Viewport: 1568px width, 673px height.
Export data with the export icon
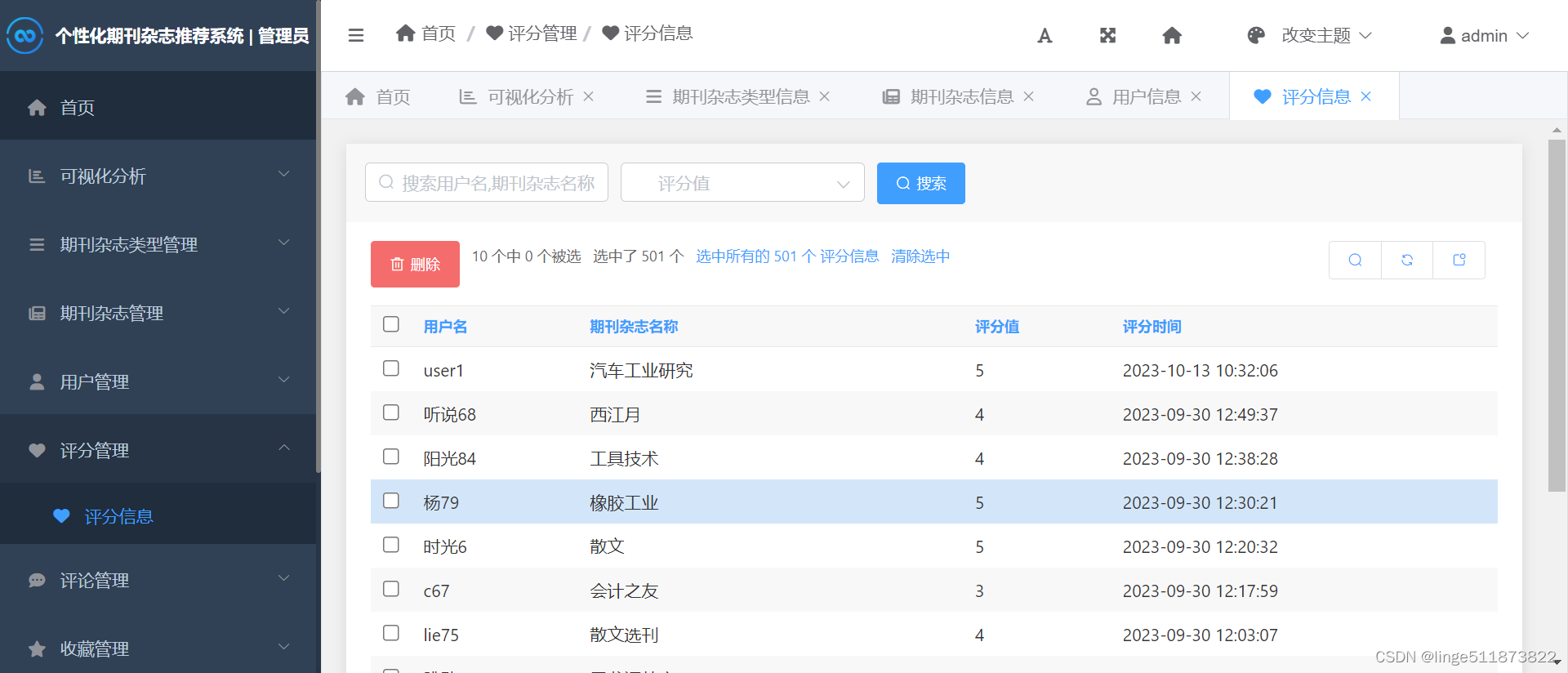tap(1459, 260)
